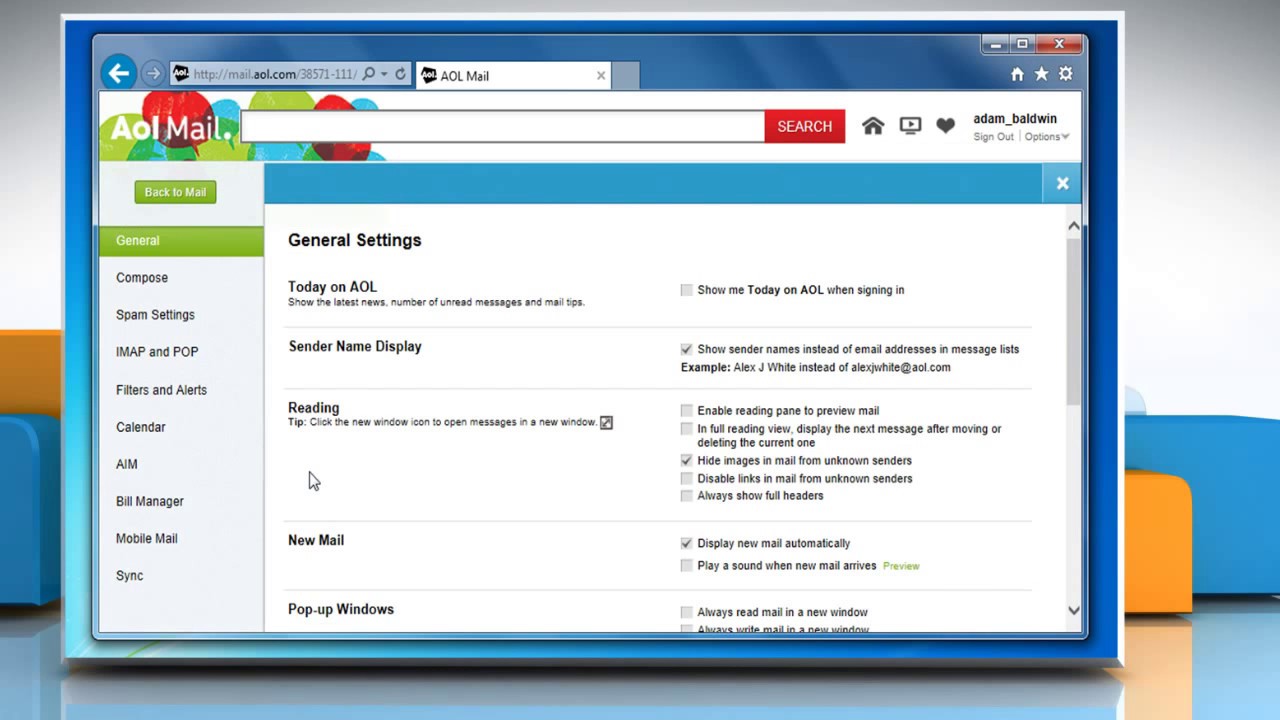Click the heart favorites icon
The image size is (1280, 720).
(x=945, y=126)
